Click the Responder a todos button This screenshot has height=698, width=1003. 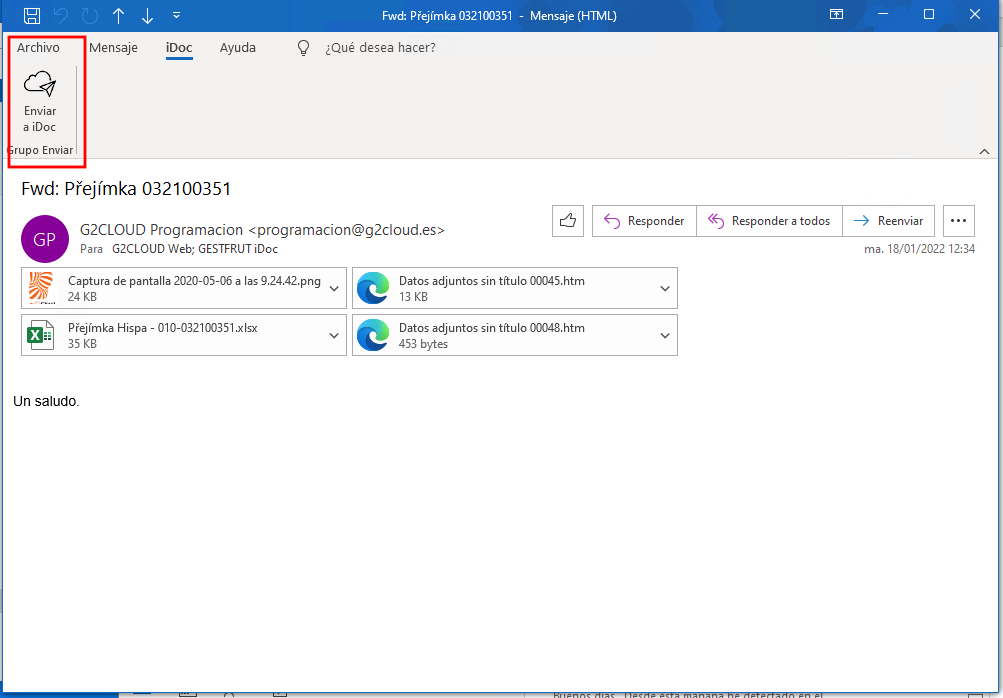(769, 221)
